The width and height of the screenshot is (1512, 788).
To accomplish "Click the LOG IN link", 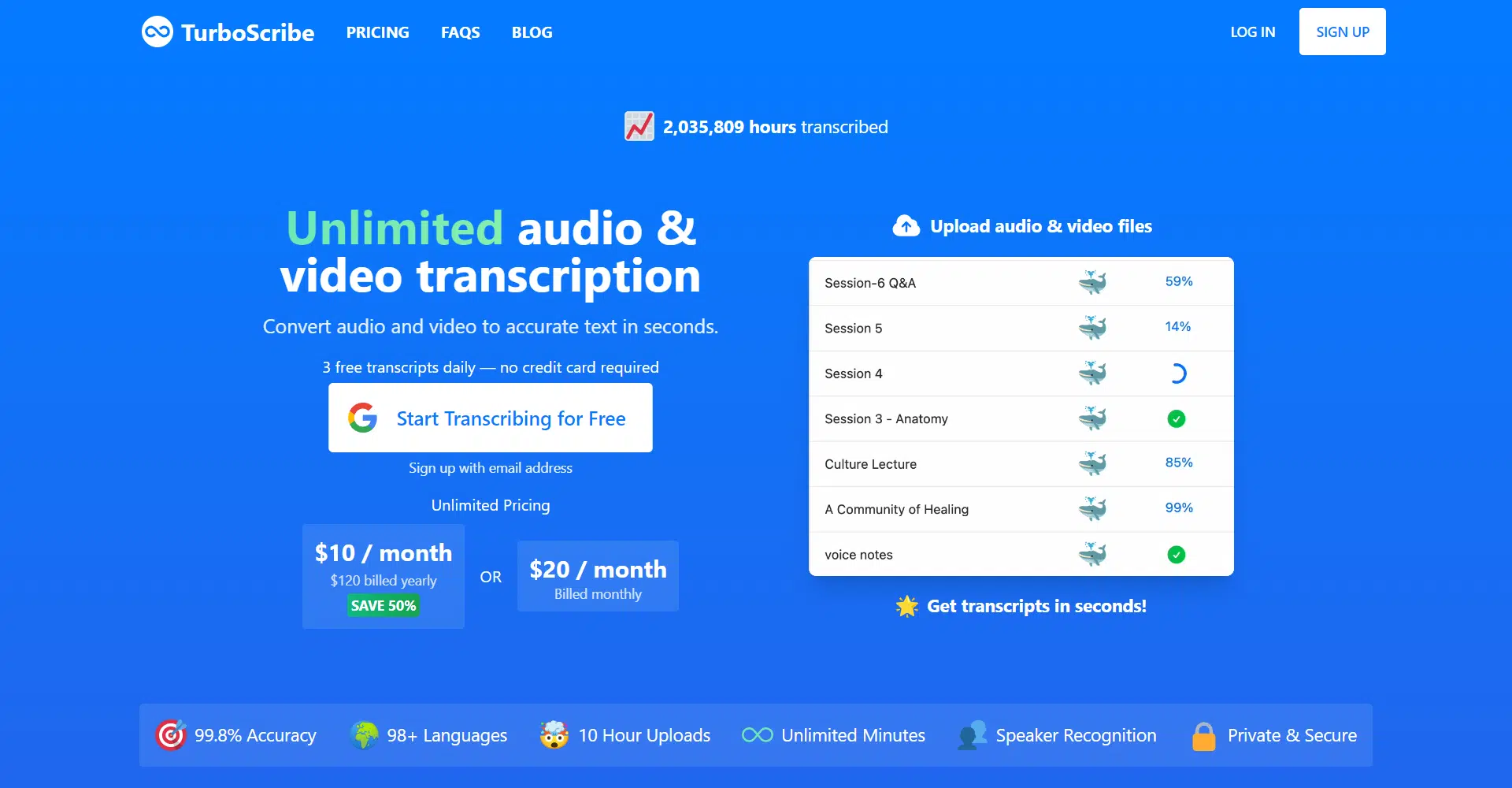I will [1252, 32].
